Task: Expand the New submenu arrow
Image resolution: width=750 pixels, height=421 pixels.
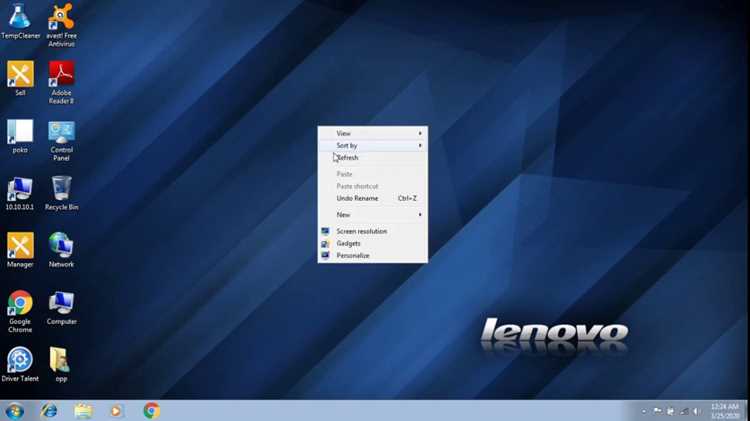Action: [x=420, y=215]
